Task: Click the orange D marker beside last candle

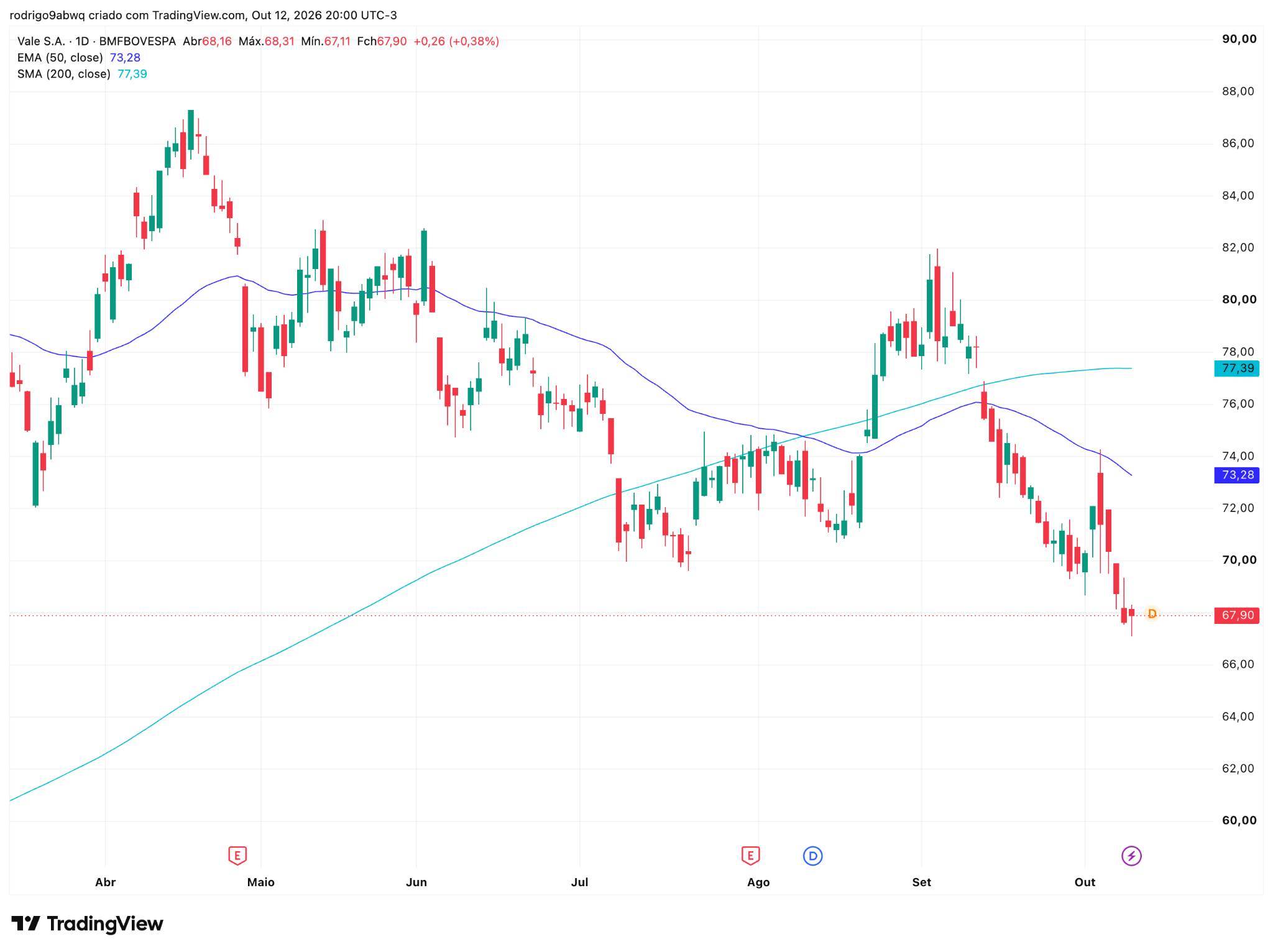Action: click(x=1152, y=614)
